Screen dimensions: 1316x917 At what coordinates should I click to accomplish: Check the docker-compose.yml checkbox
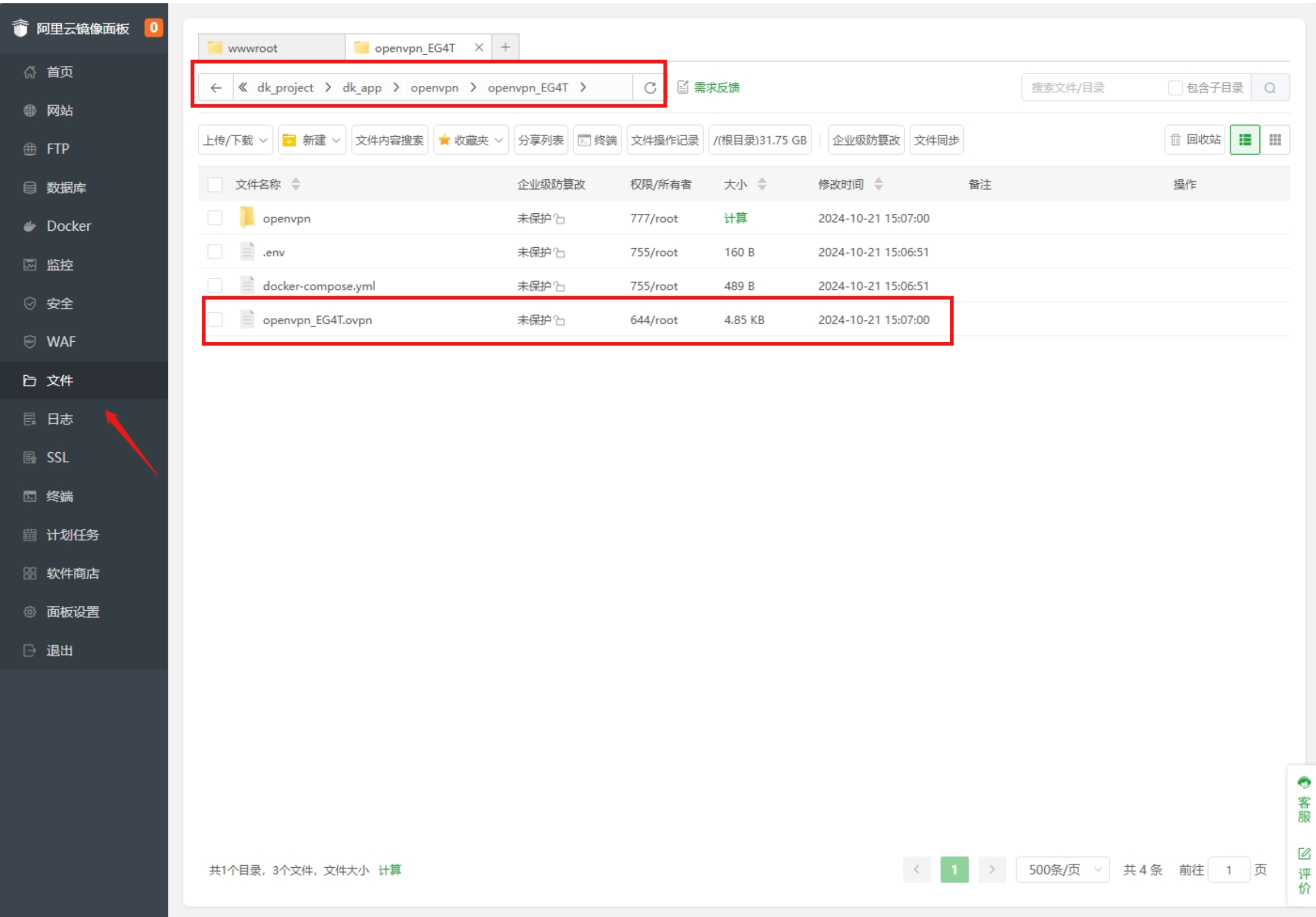pyautogui.click(x=215, y=286)
